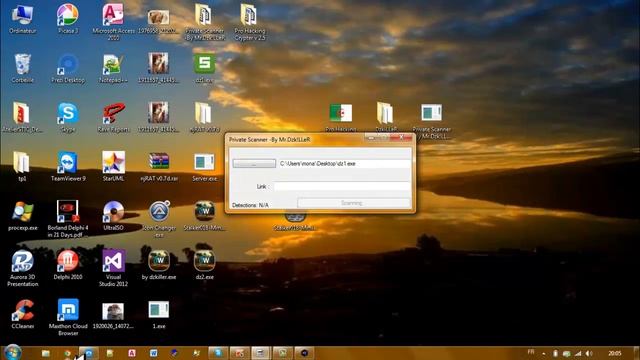Select the Server.exe file icon
Viewport: 640px width, 360px height.
[x=204, y=166]
